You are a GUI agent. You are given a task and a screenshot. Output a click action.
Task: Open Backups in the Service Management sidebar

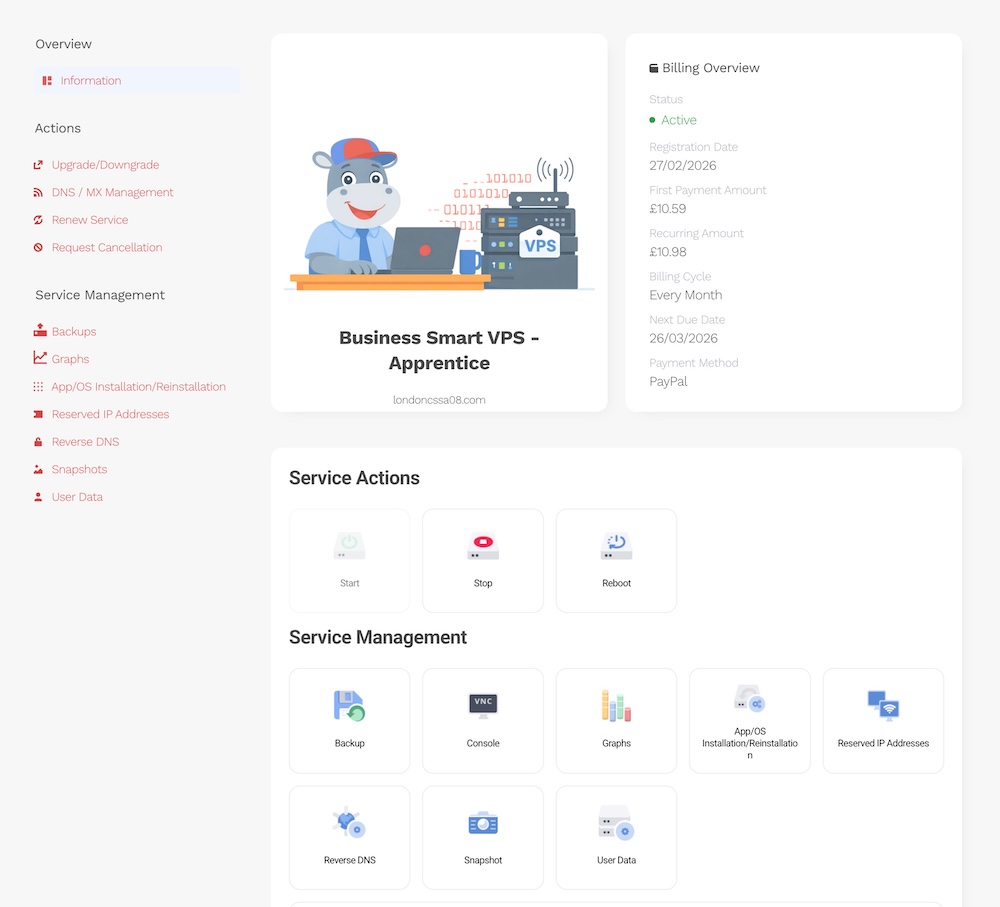pyautogui.click(x=74, y=331)
